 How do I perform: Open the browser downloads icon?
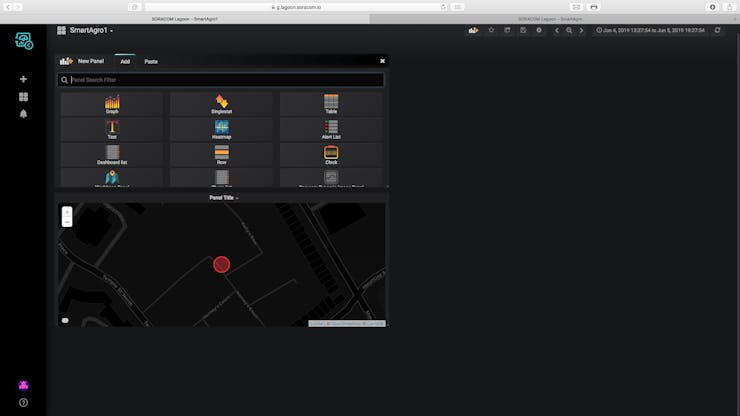coord(713,7)
